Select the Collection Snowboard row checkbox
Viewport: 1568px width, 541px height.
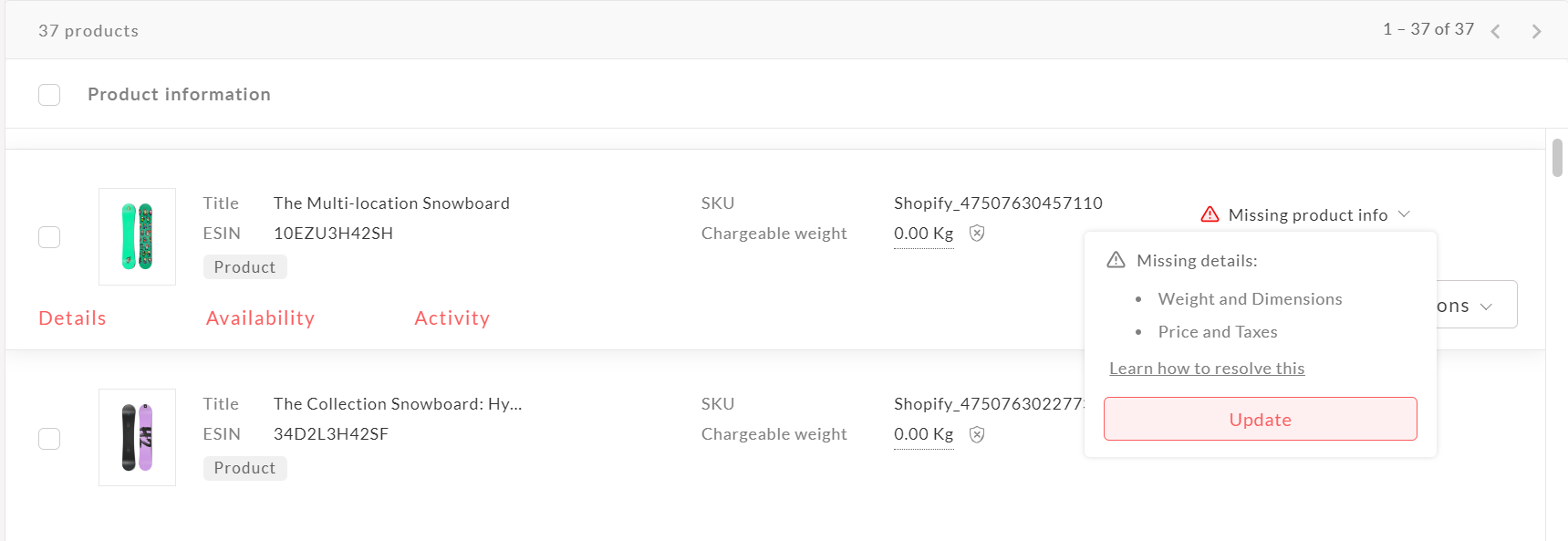click(x=49, y=439)
